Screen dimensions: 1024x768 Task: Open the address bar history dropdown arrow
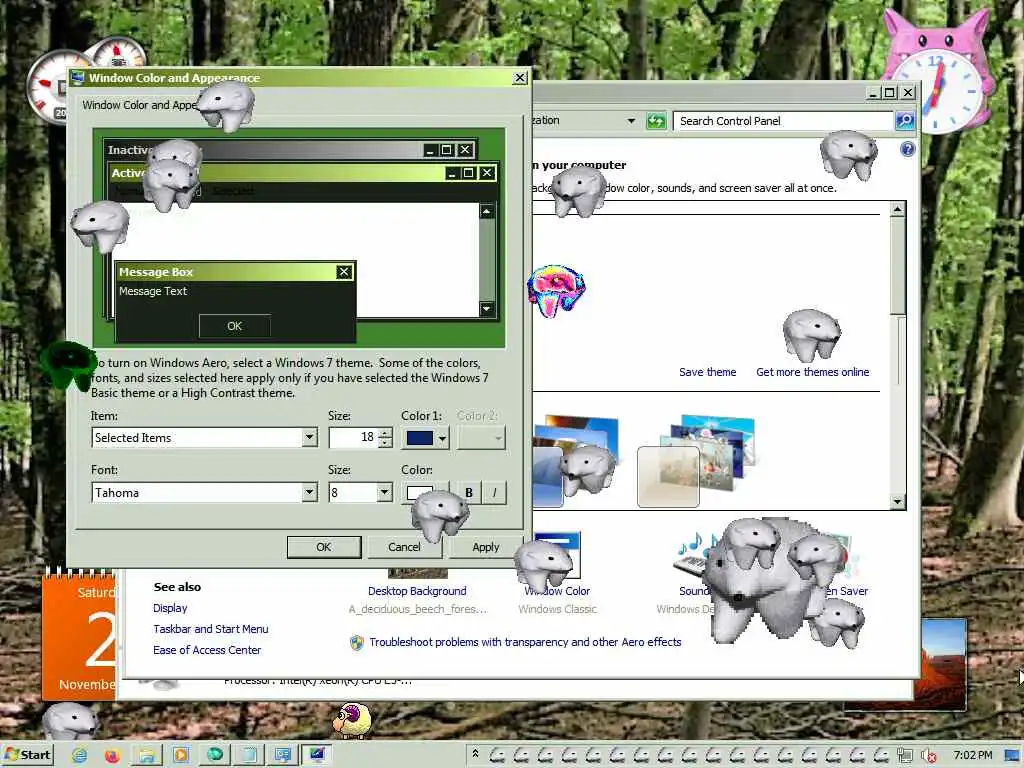pos(631,121)
